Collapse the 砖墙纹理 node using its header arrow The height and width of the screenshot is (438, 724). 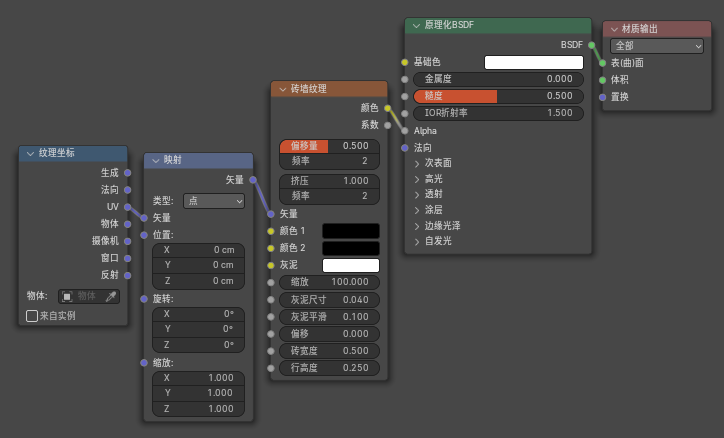coord(281,89)
